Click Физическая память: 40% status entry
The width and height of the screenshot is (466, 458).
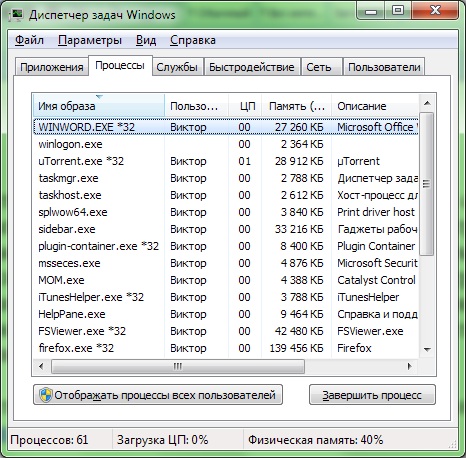[315, 440]
